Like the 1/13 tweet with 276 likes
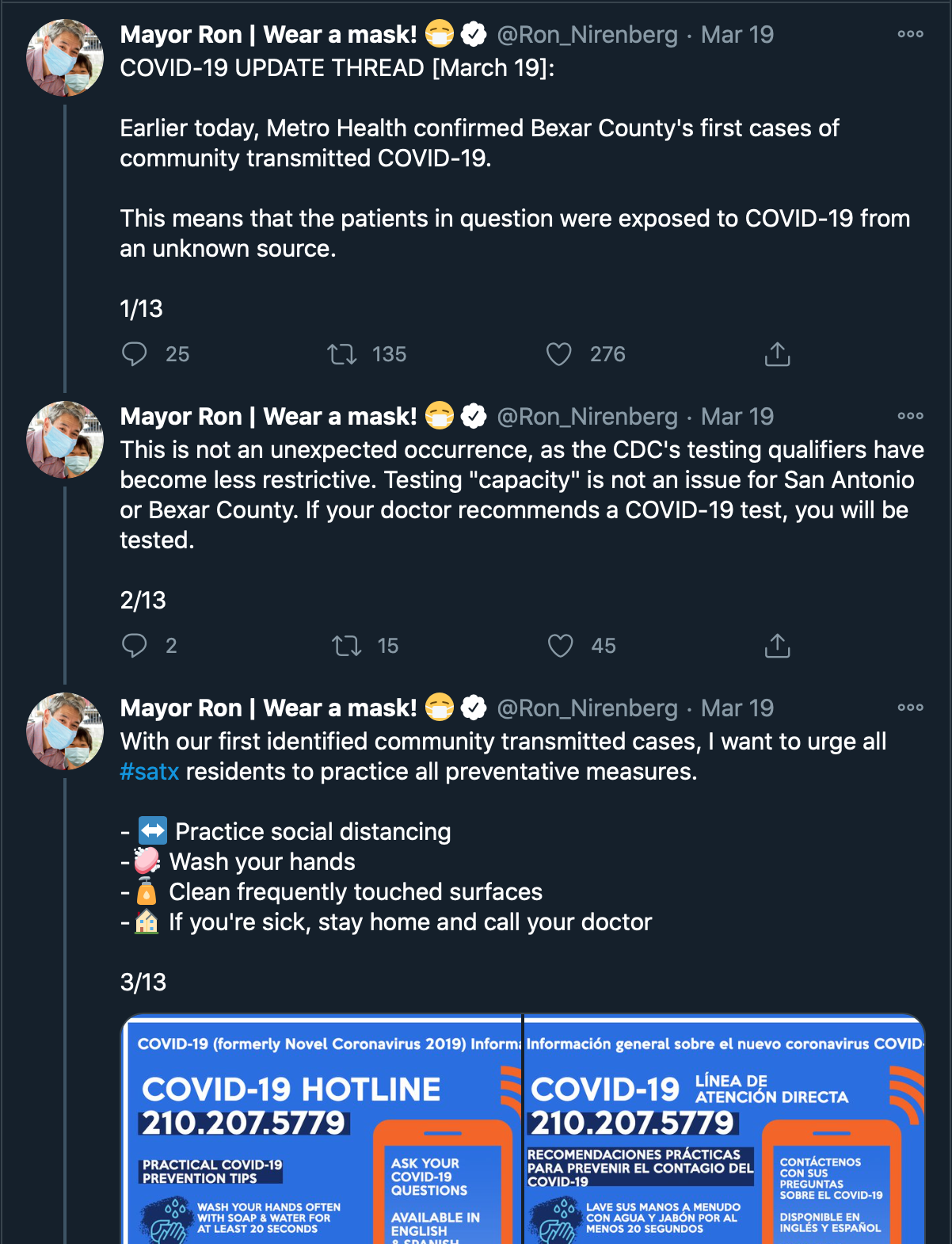952x1244 pixels. click(x=559, y=353)
